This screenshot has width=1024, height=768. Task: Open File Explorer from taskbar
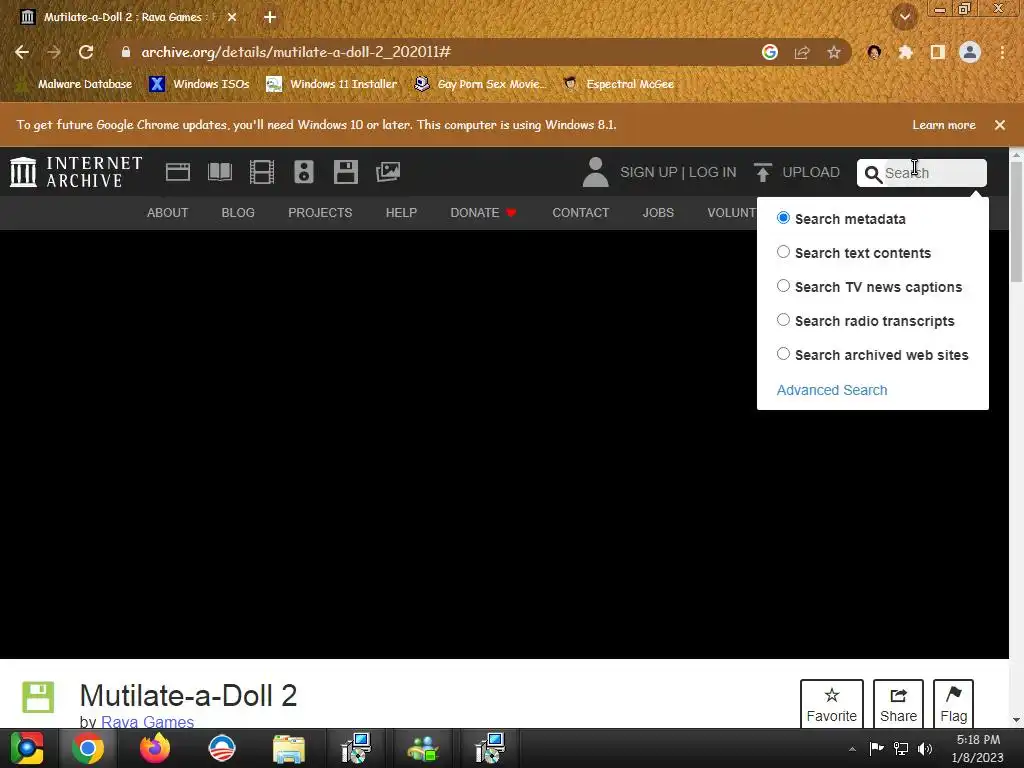pos(289,748)
